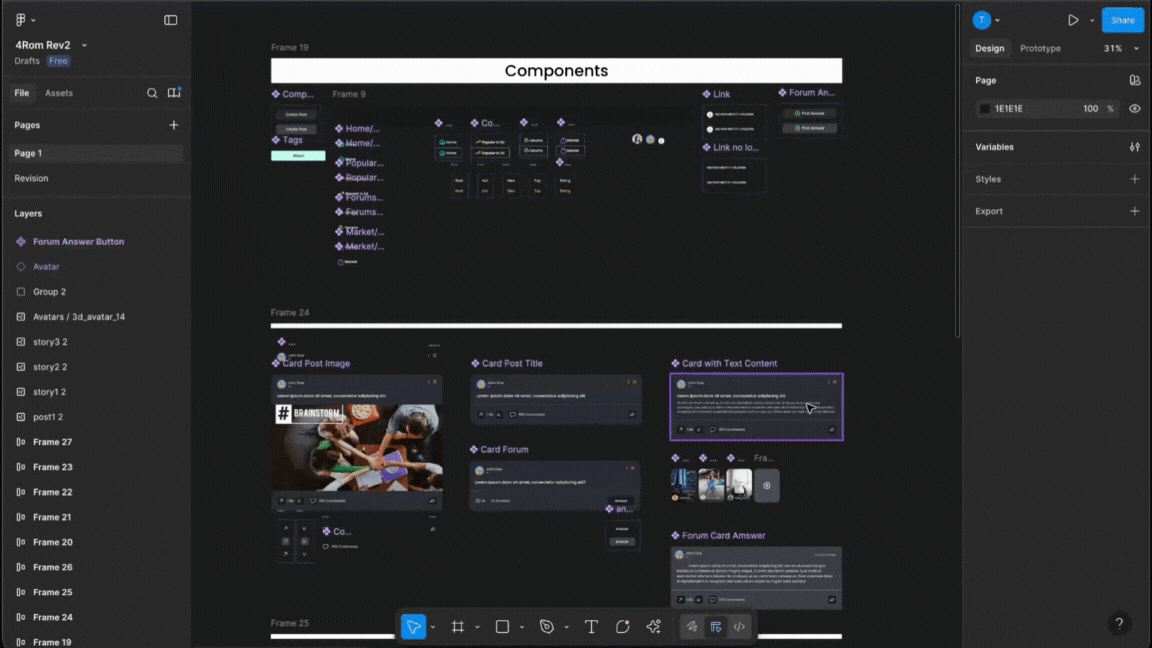Switch on the Draw annotation mode
This screenshot has height=648, width=1152.
(692, 627)
